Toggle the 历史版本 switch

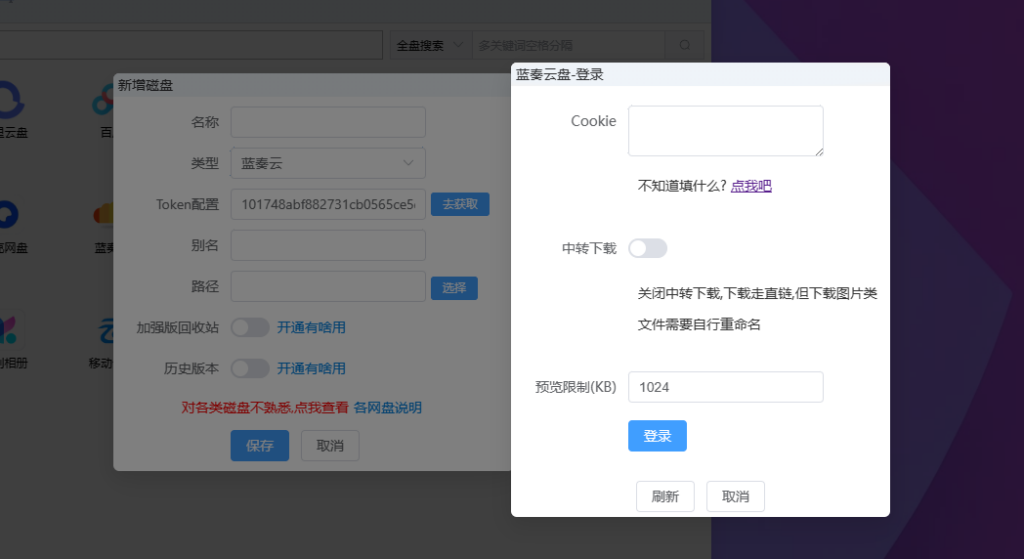tap(250, 368)
